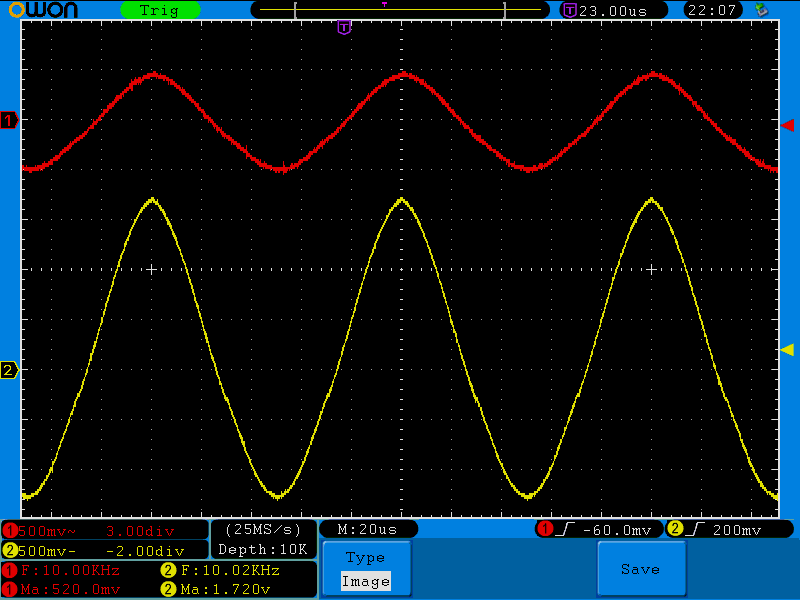Screen dimensions: 800x600
Task: Click the sample rate (25MS/s) readout
Action: point(263,530)
